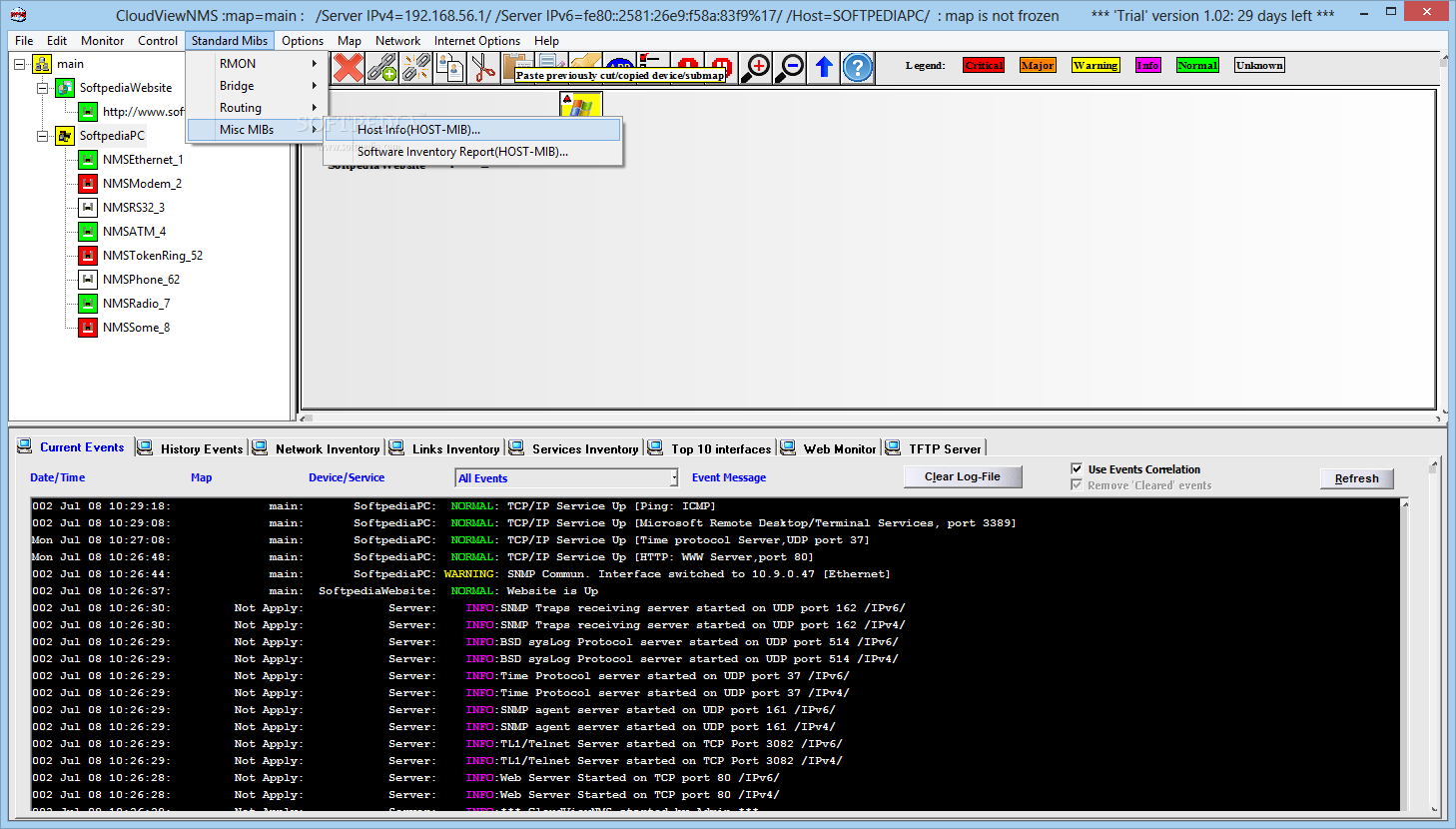Click the Refresh button
Screen dimensions: 1456x829
pos(1356,478)
